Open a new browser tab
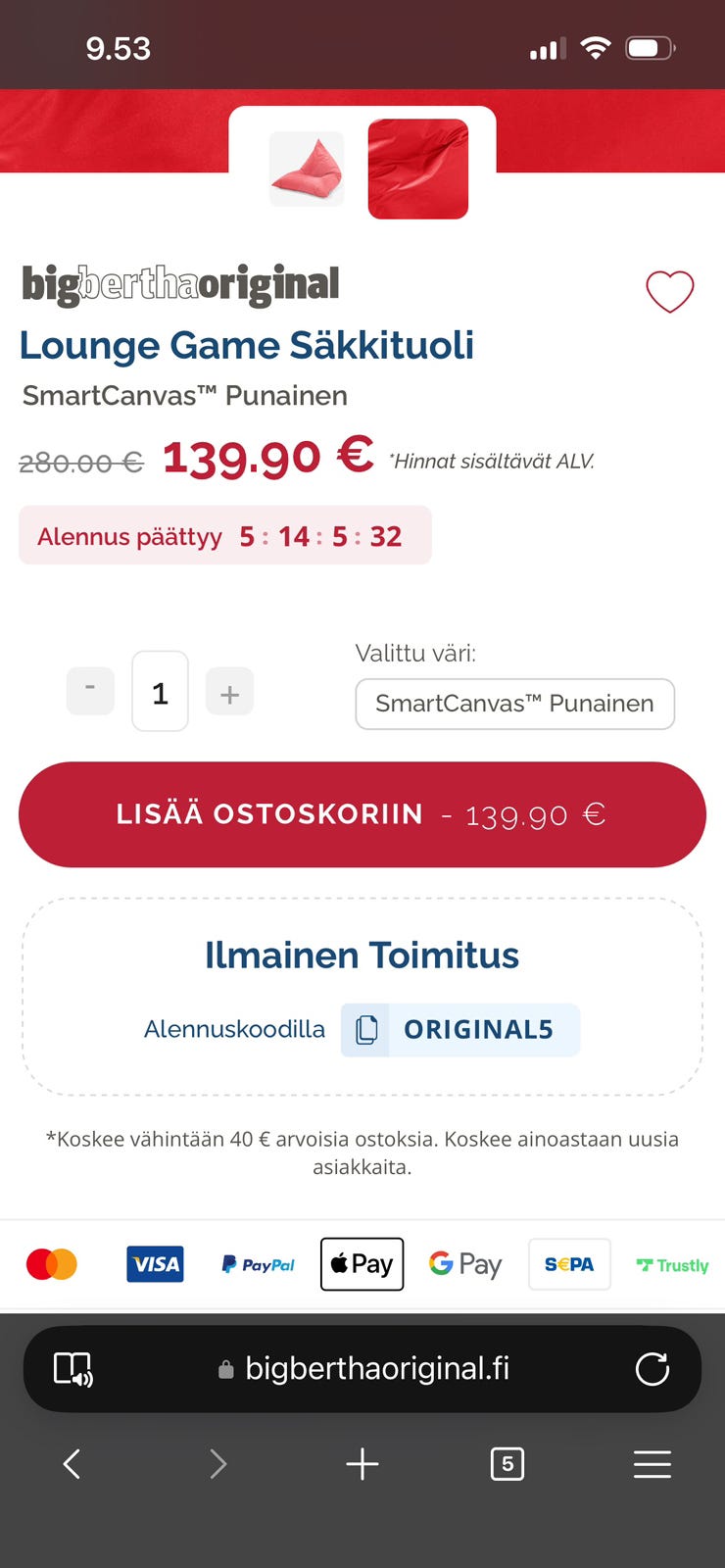This screenshot has width=725, height=1568. tap(362, 1464)
